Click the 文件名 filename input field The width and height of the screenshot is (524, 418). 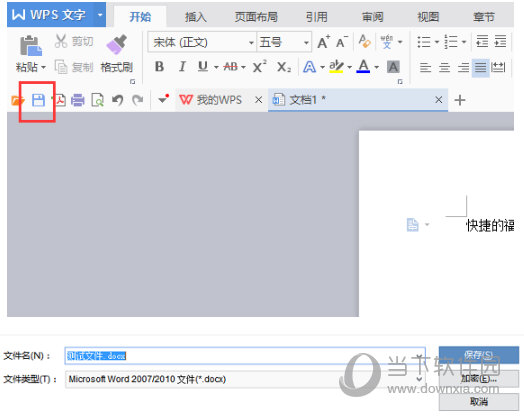(x=245, y=356)
